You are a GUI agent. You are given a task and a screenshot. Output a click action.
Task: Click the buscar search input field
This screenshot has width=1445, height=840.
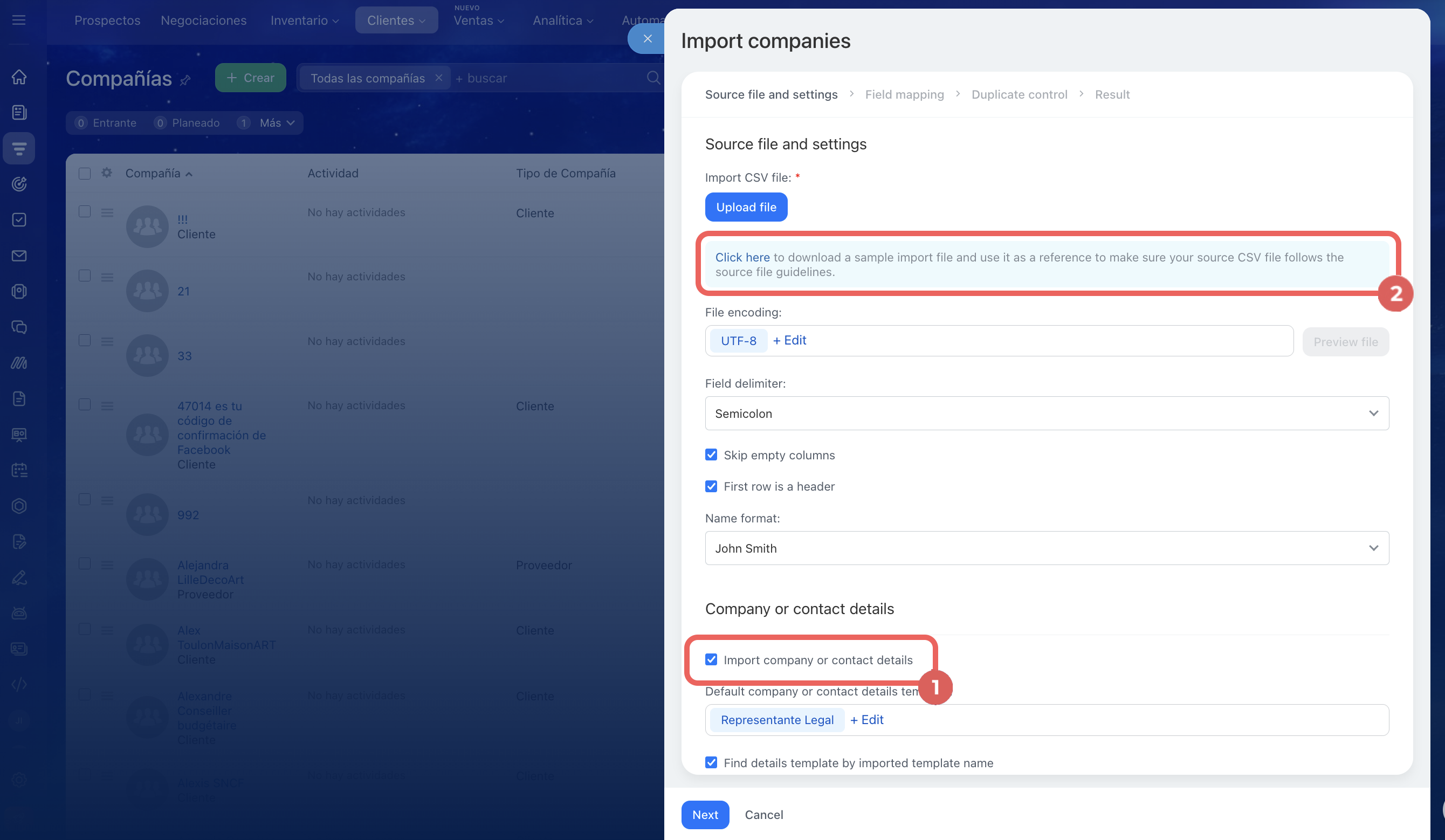[x=551, y=78]
